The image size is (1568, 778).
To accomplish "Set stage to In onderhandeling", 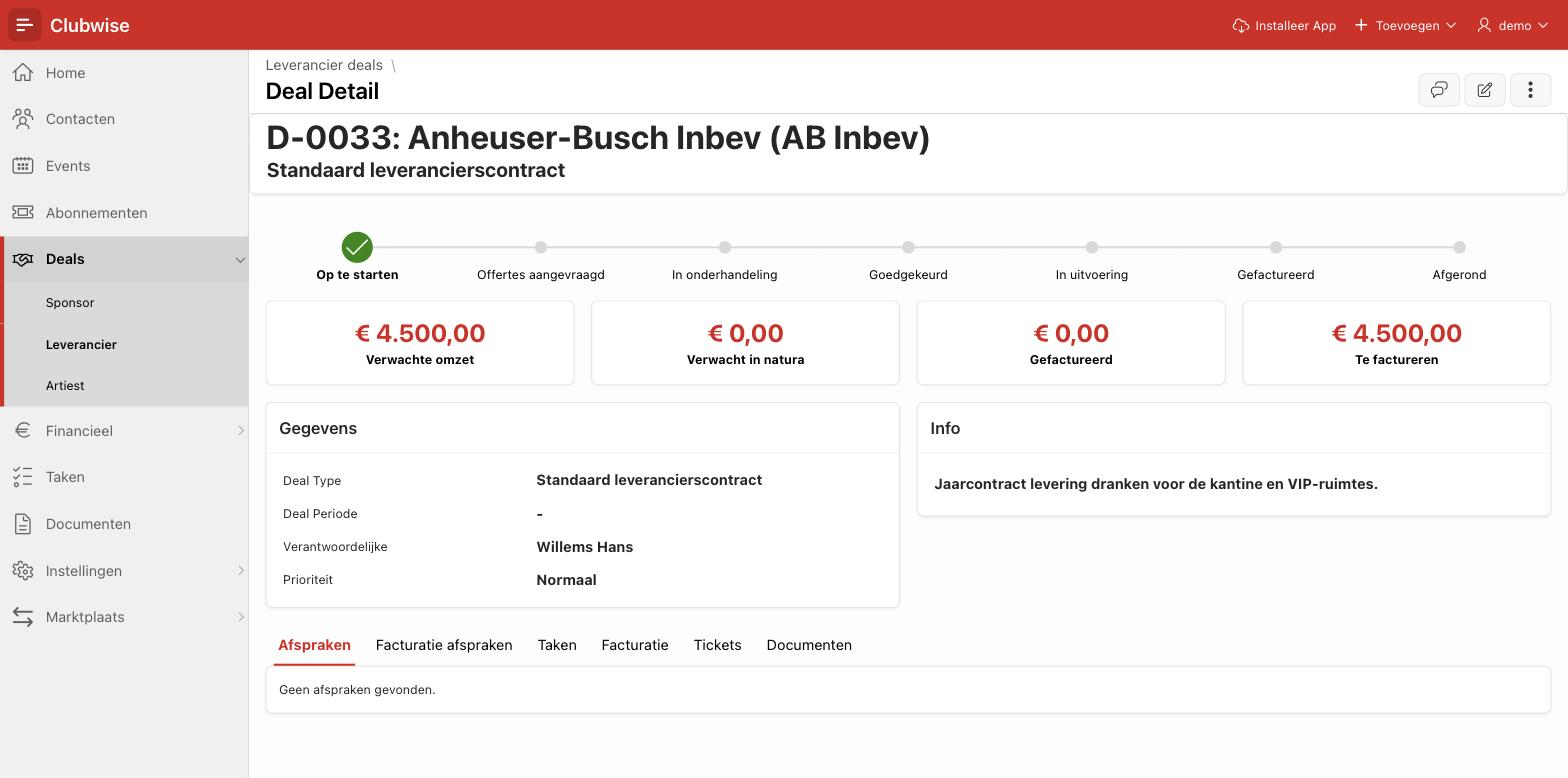I will (725, 247).
